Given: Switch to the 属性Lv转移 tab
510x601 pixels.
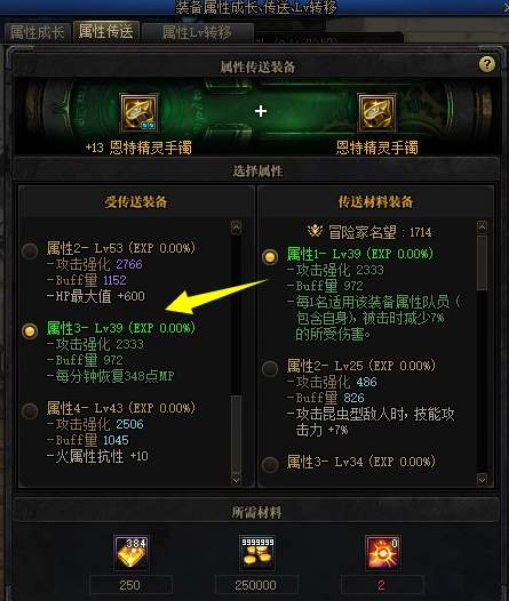Looking at the screenshot, I should 197,32.
